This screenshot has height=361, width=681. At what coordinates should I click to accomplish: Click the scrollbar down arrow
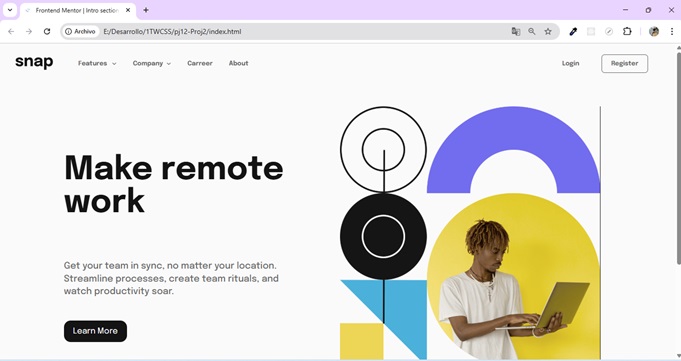click(678, 357)
